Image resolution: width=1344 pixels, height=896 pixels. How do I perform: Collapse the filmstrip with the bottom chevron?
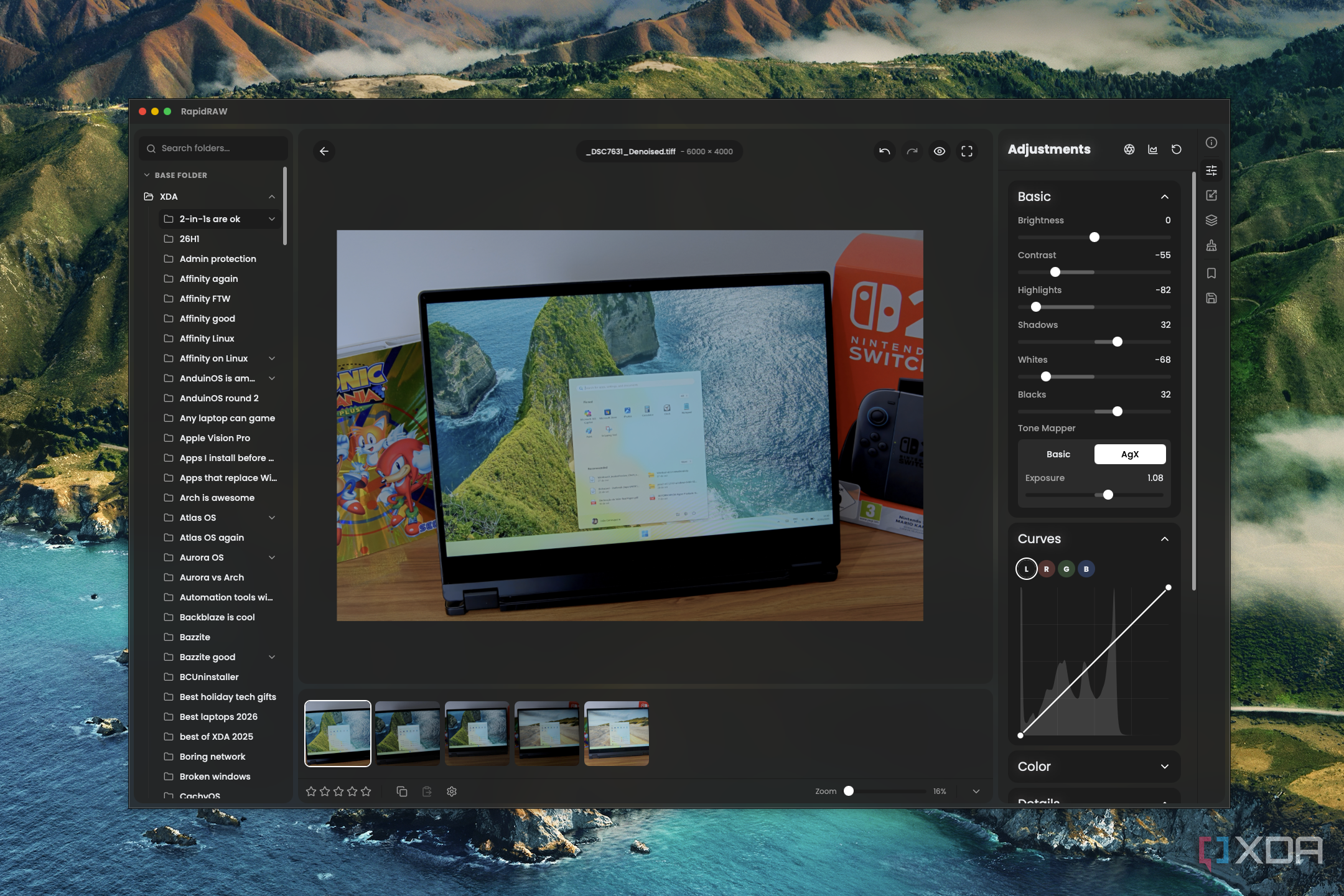pos(976,791)
